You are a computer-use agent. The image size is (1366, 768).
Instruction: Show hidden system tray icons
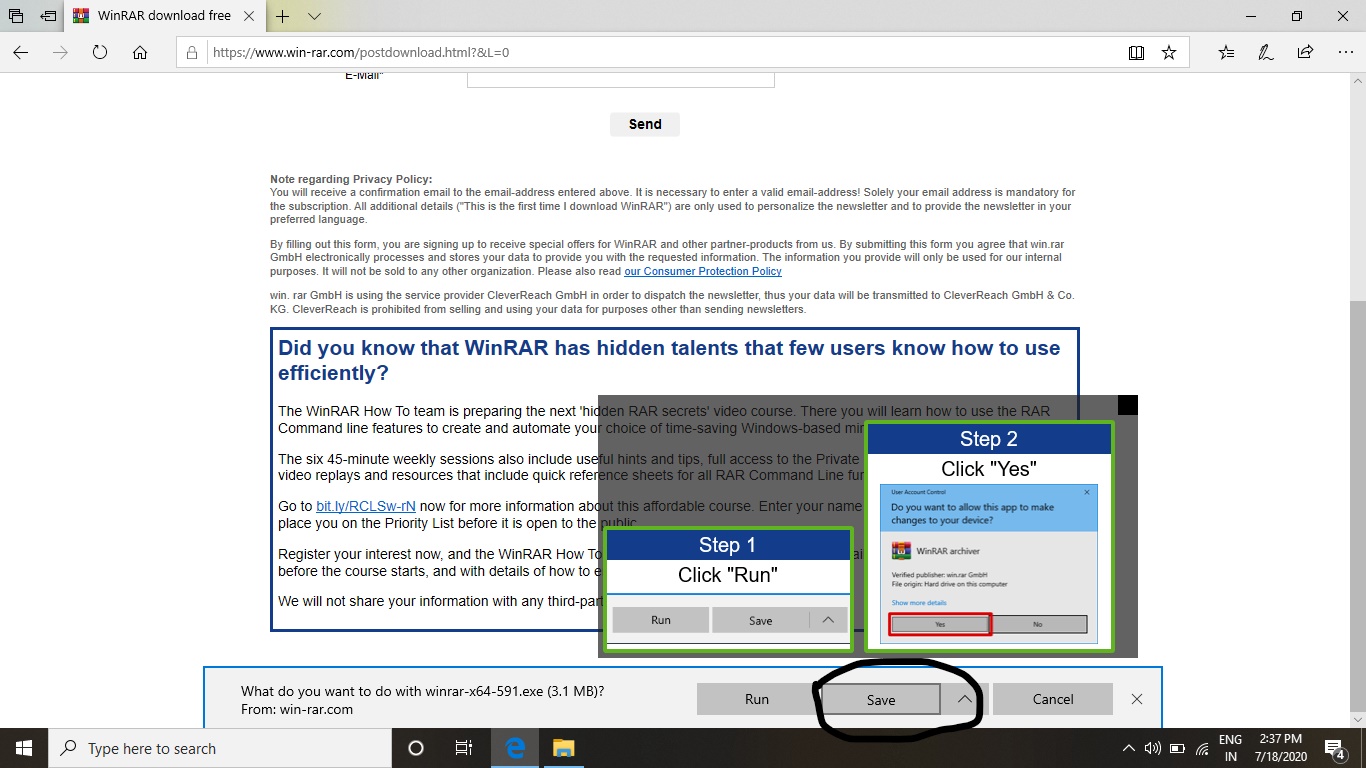point(1129,748)
